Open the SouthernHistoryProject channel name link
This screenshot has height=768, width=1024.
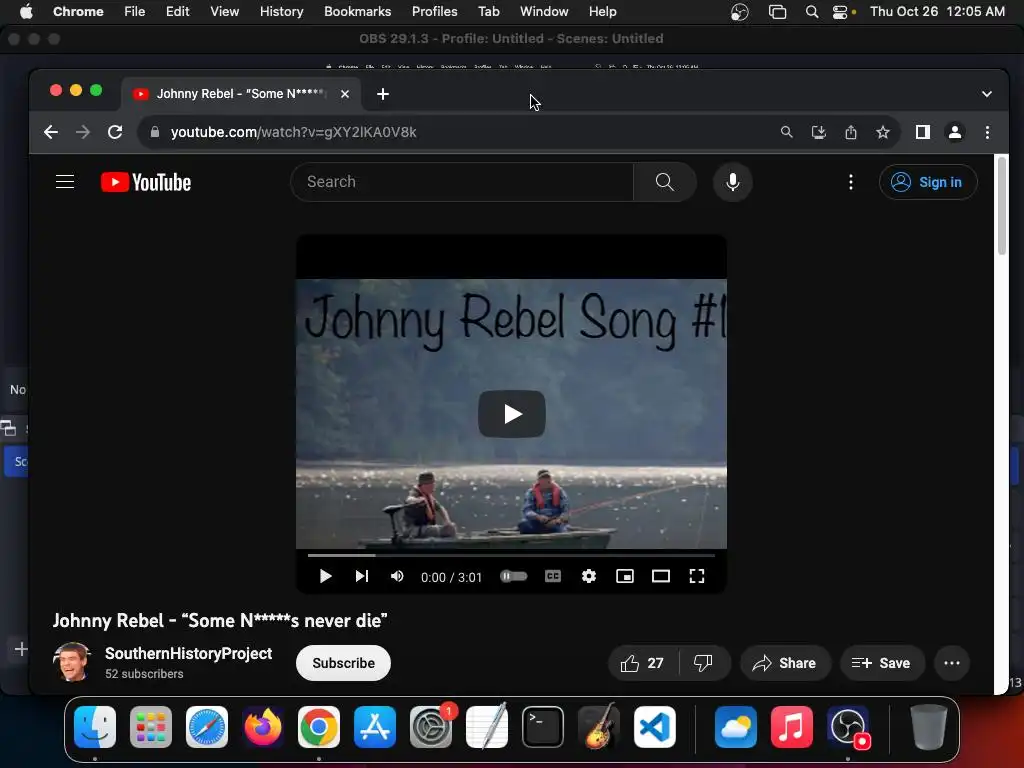coord(188,653)
